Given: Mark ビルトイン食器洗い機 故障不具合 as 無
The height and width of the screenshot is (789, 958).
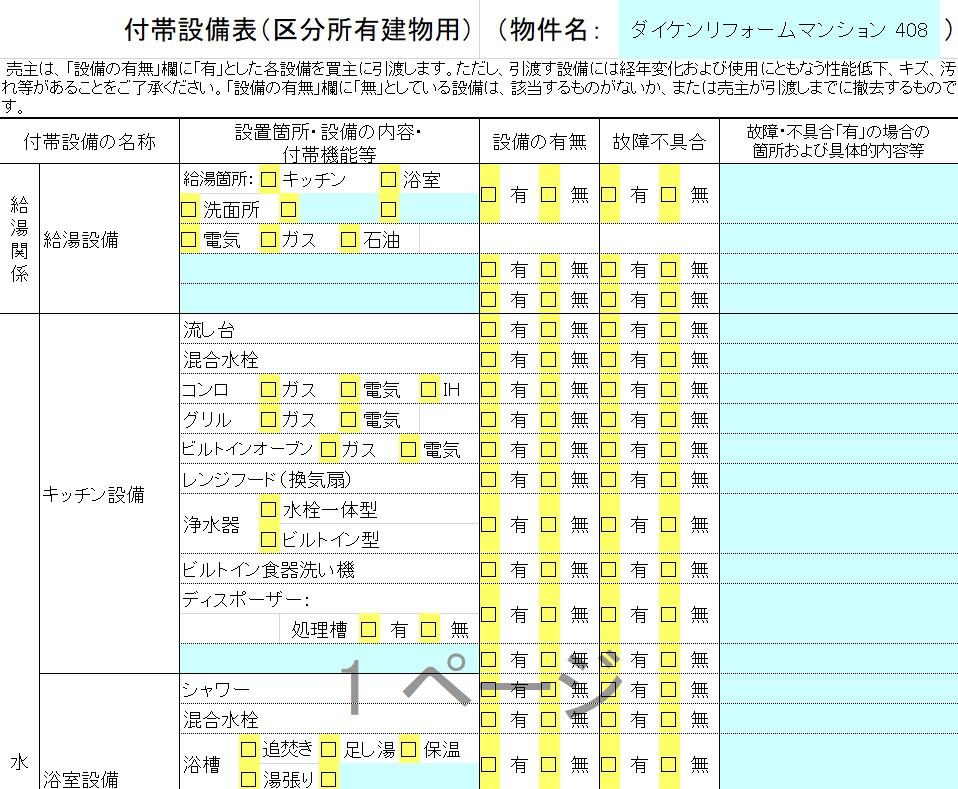Looking at the screenshot, I should 668,569.
